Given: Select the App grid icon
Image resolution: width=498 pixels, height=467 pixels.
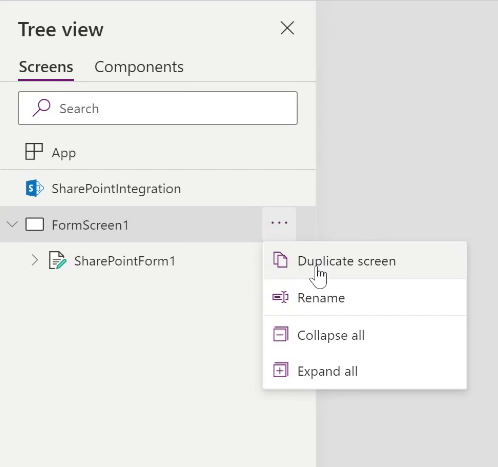Looking at the screenshot, I should 34,152.
